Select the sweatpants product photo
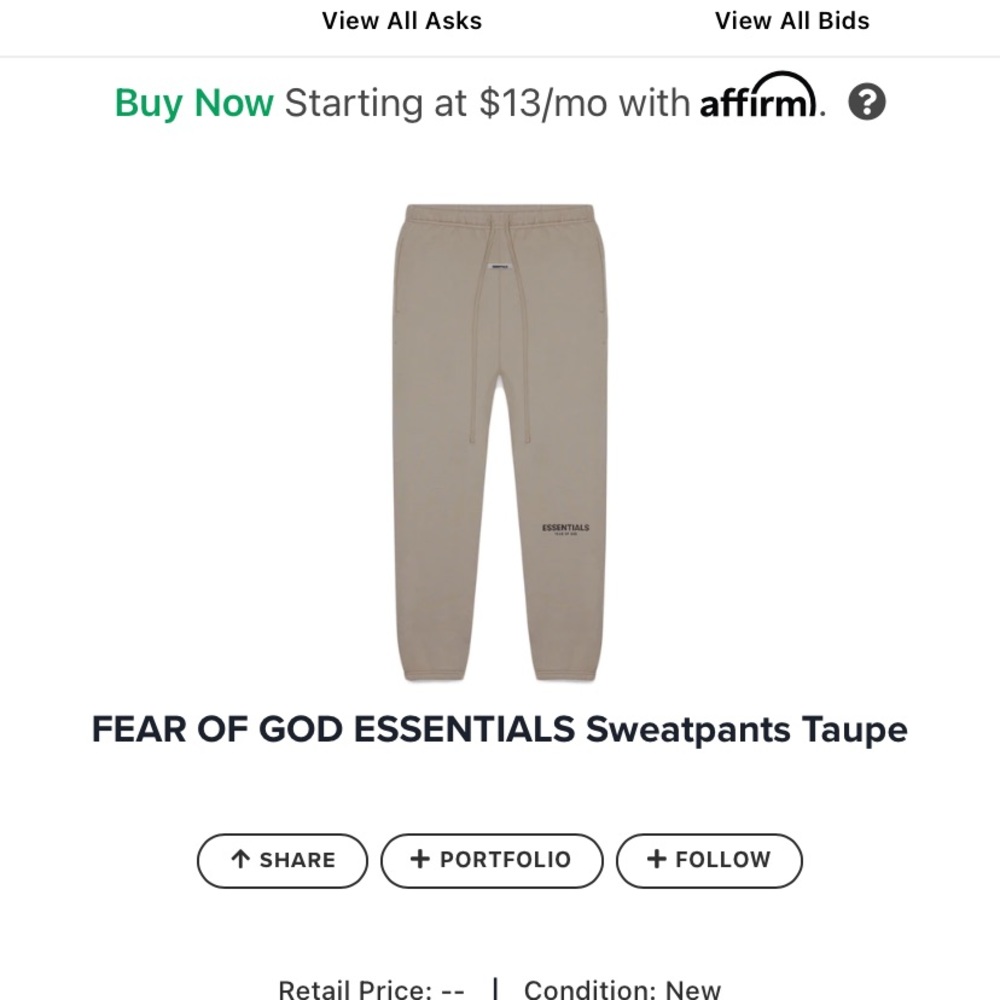The width and height of the screenshot is (1000, 1000). [500, 440]
